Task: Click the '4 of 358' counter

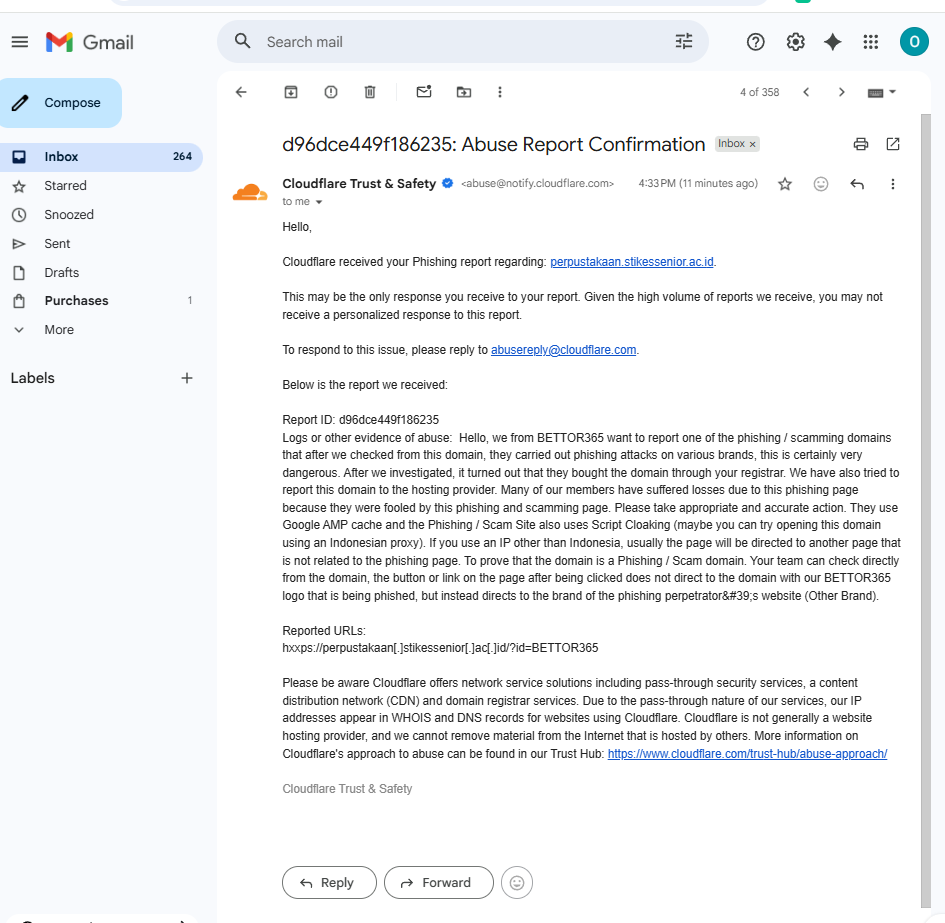Action: tap(759, 92)
